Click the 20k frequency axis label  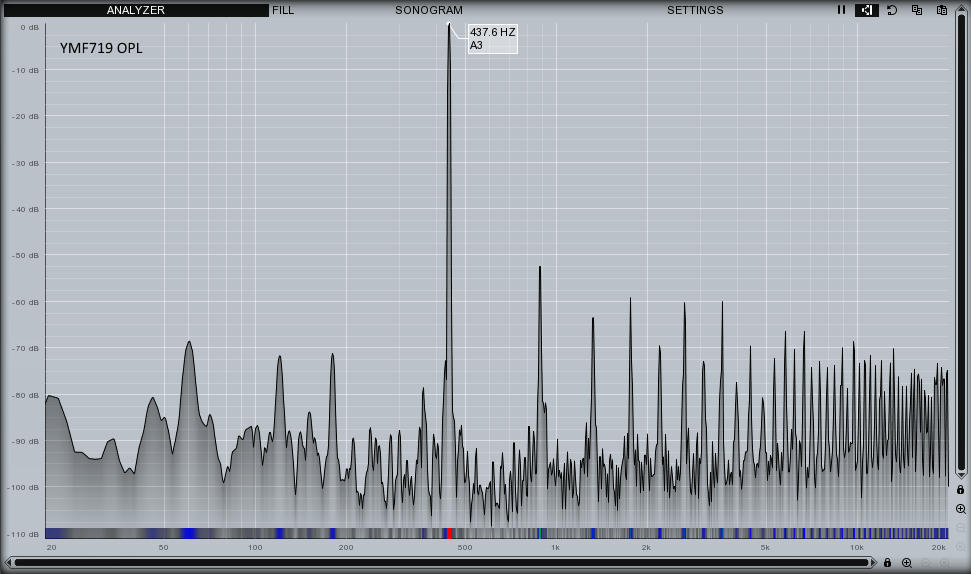(x=939, y=547)
